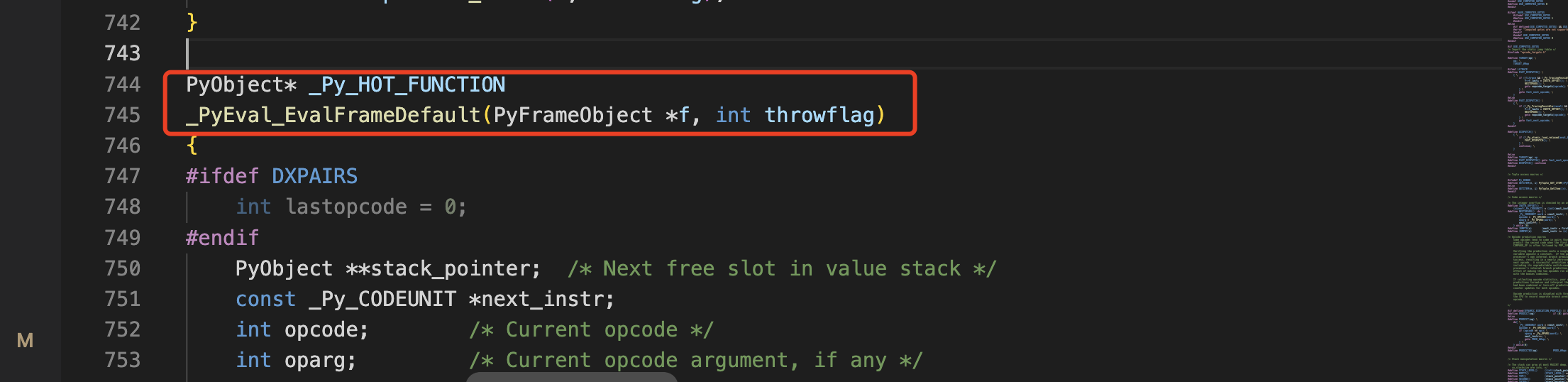Click the "Next free slot in value stack" comment
Screen dimensions: 1568x382
[x=782, y=268]
